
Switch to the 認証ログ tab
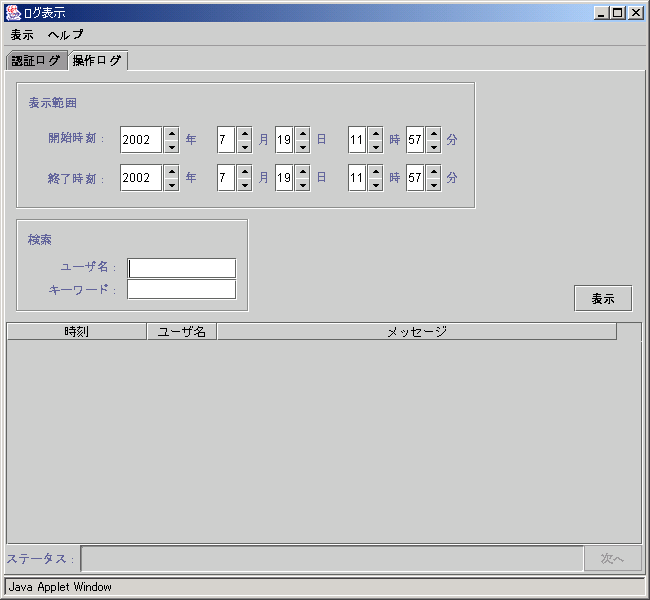pyautogui.click(x=35, y=60)
